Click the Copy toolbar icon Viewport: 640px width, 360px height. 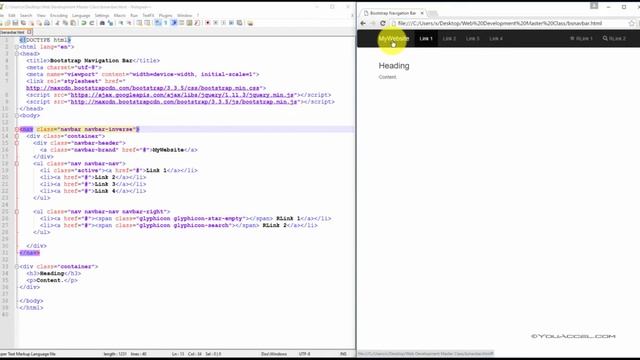click(x=65, y=23)
